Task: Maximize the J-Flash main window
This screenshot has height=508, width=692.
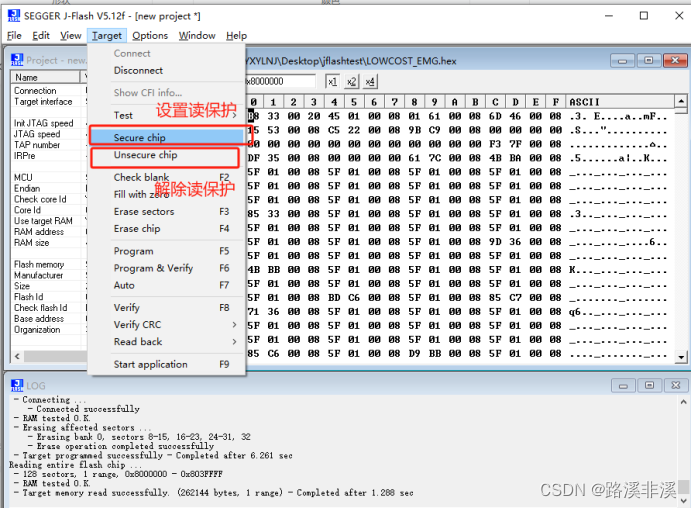Action: pos(644,16)
